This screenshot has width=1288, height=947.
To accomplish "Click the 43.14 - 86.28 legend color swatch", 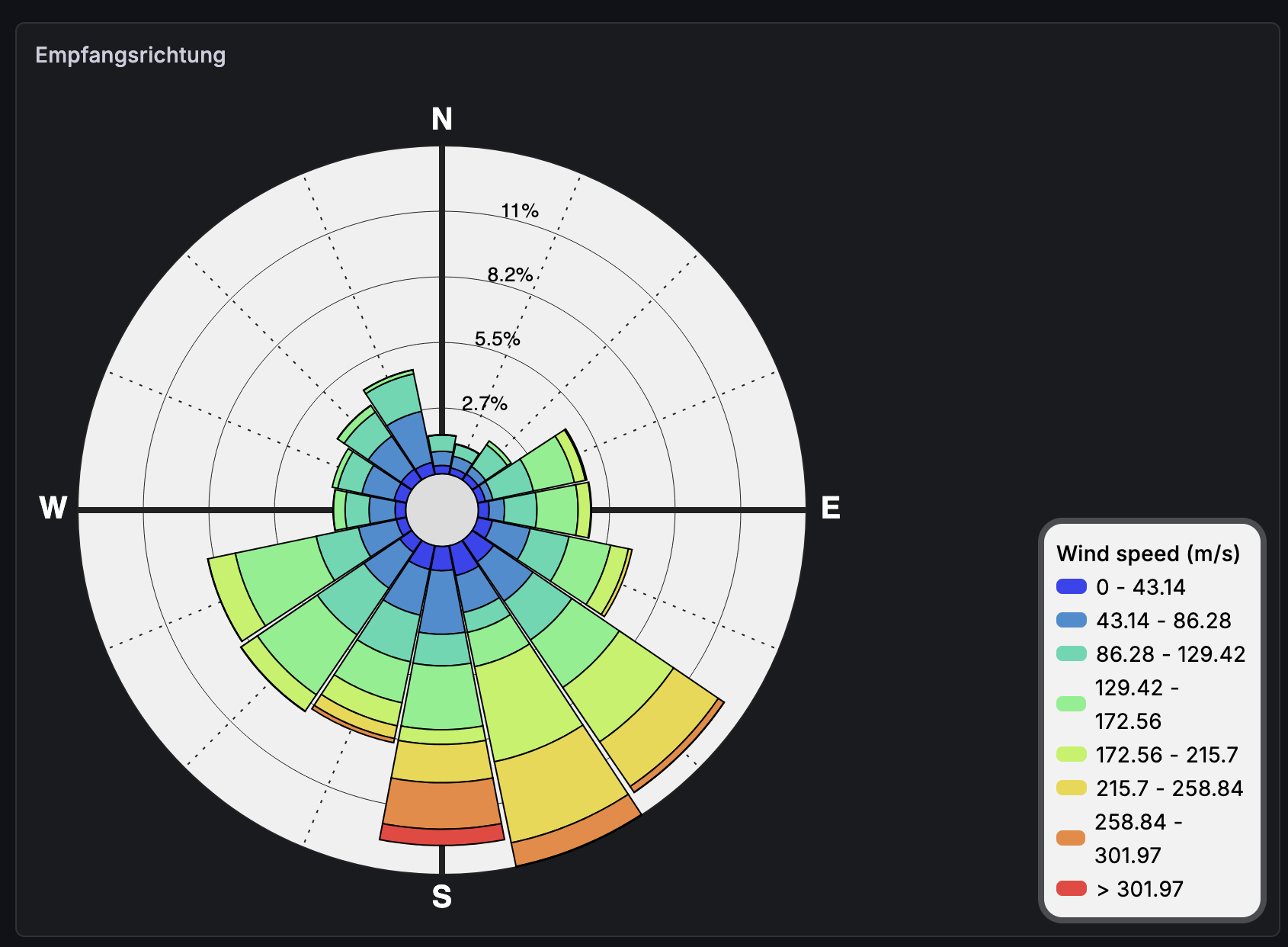I will pos(1071,620).
